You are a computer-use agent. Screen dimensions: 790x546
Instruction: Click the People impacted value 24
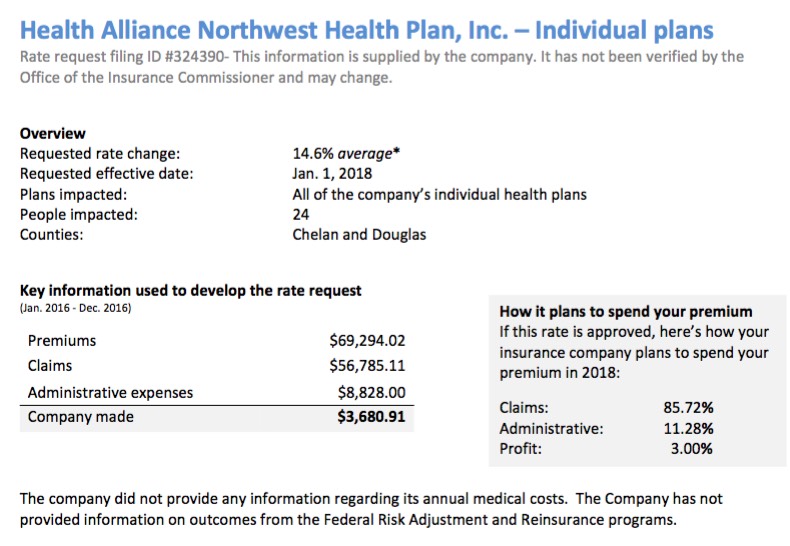click(301, 214)
